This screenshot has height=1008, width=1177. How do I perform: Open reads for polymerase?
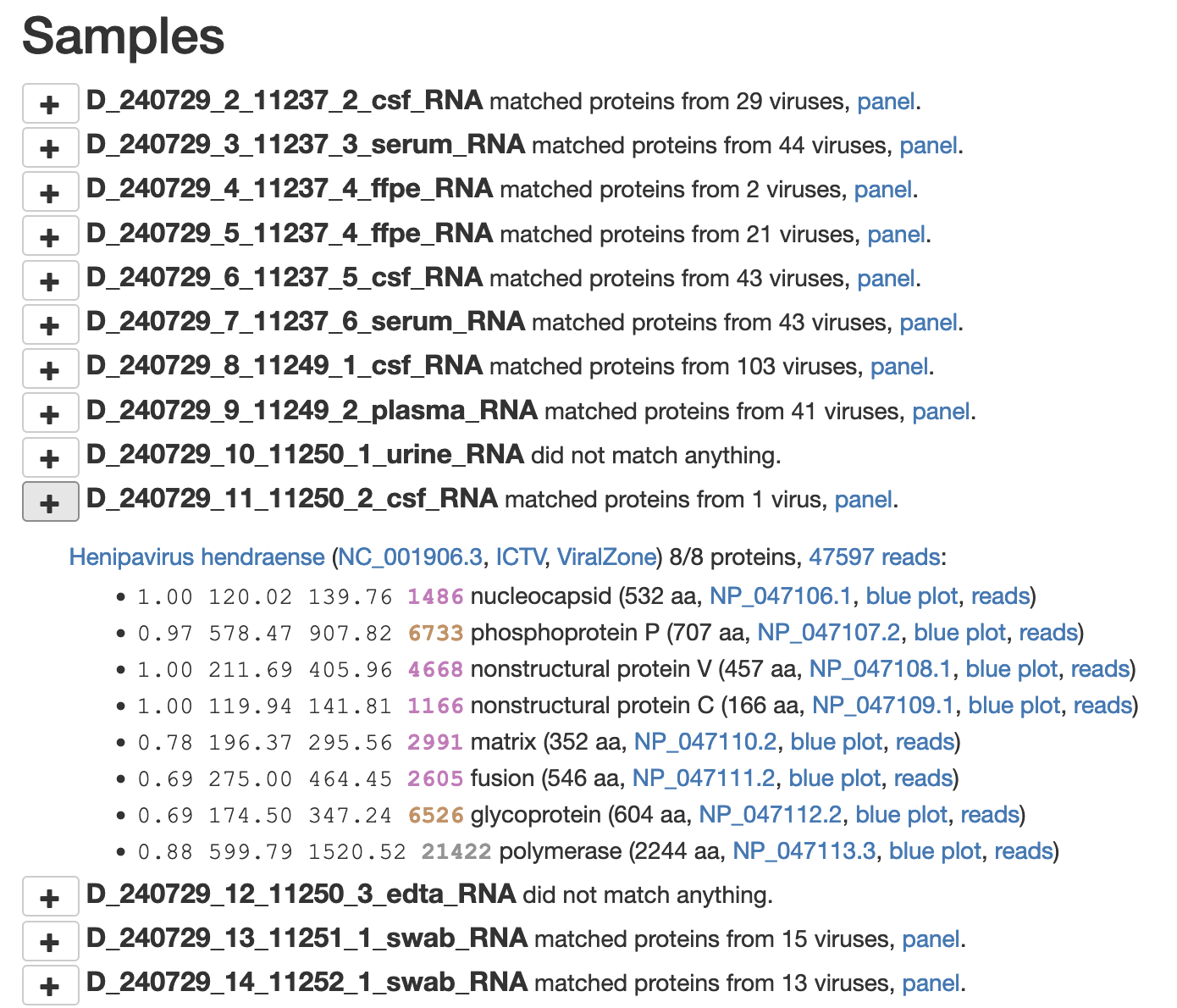click(x=1024, y=851)
